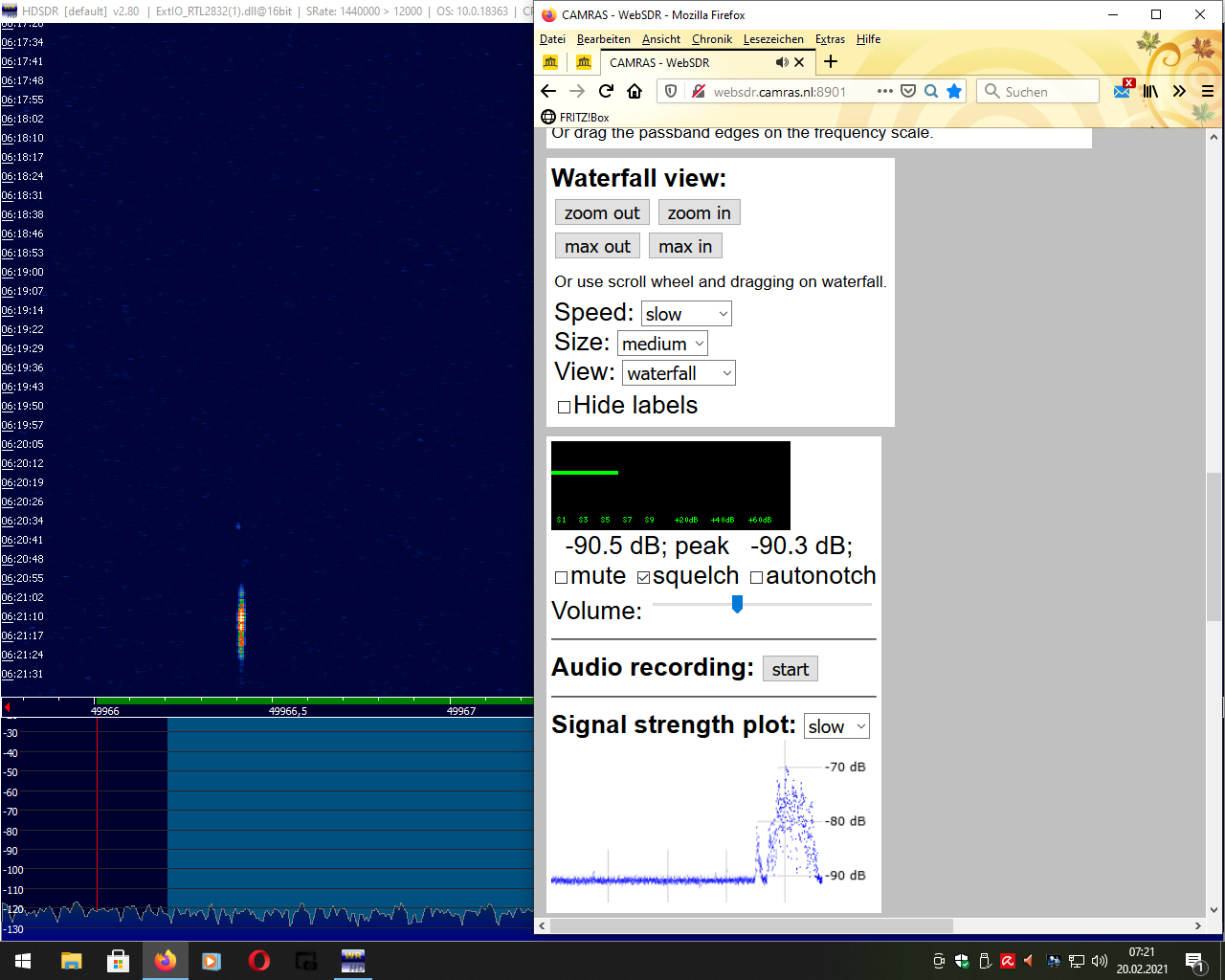Open tracking protection shield in address bar
Image resolution: width=1225 pixels, height=980 pixels.
671,91
